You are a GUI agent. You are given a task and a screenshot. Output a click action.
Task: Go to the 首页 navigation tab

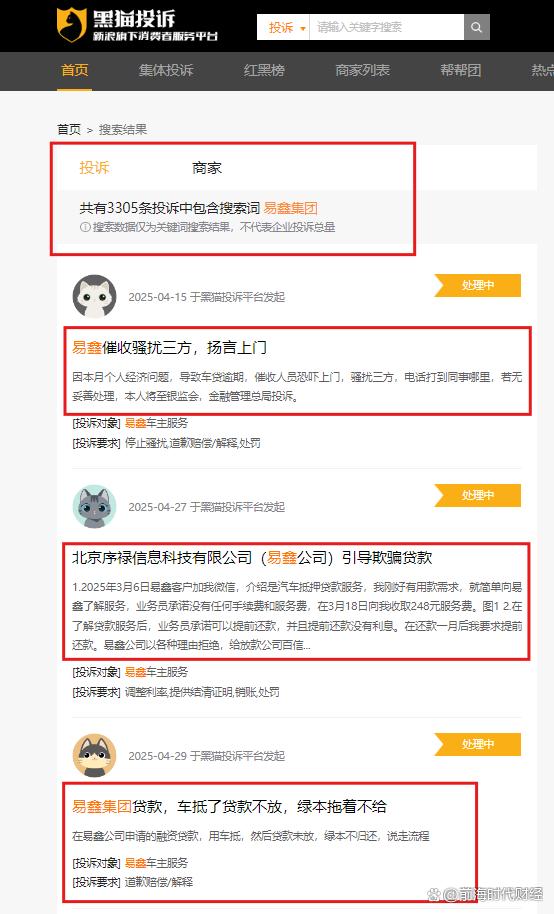pyautogui.click(x=75, y=71)
